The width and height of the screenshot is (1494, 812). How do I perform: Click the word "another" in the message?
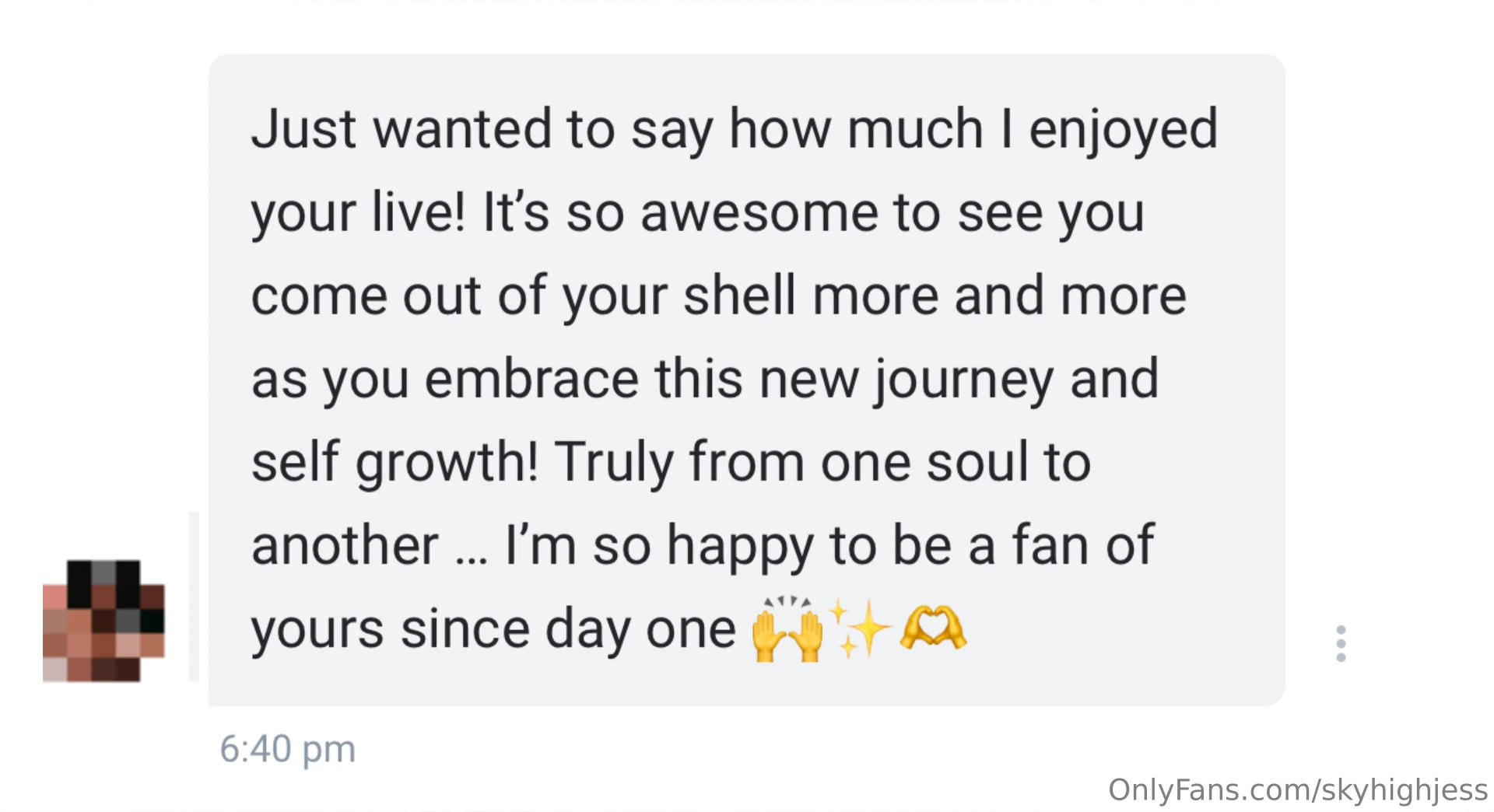click(x=345, y=545)
